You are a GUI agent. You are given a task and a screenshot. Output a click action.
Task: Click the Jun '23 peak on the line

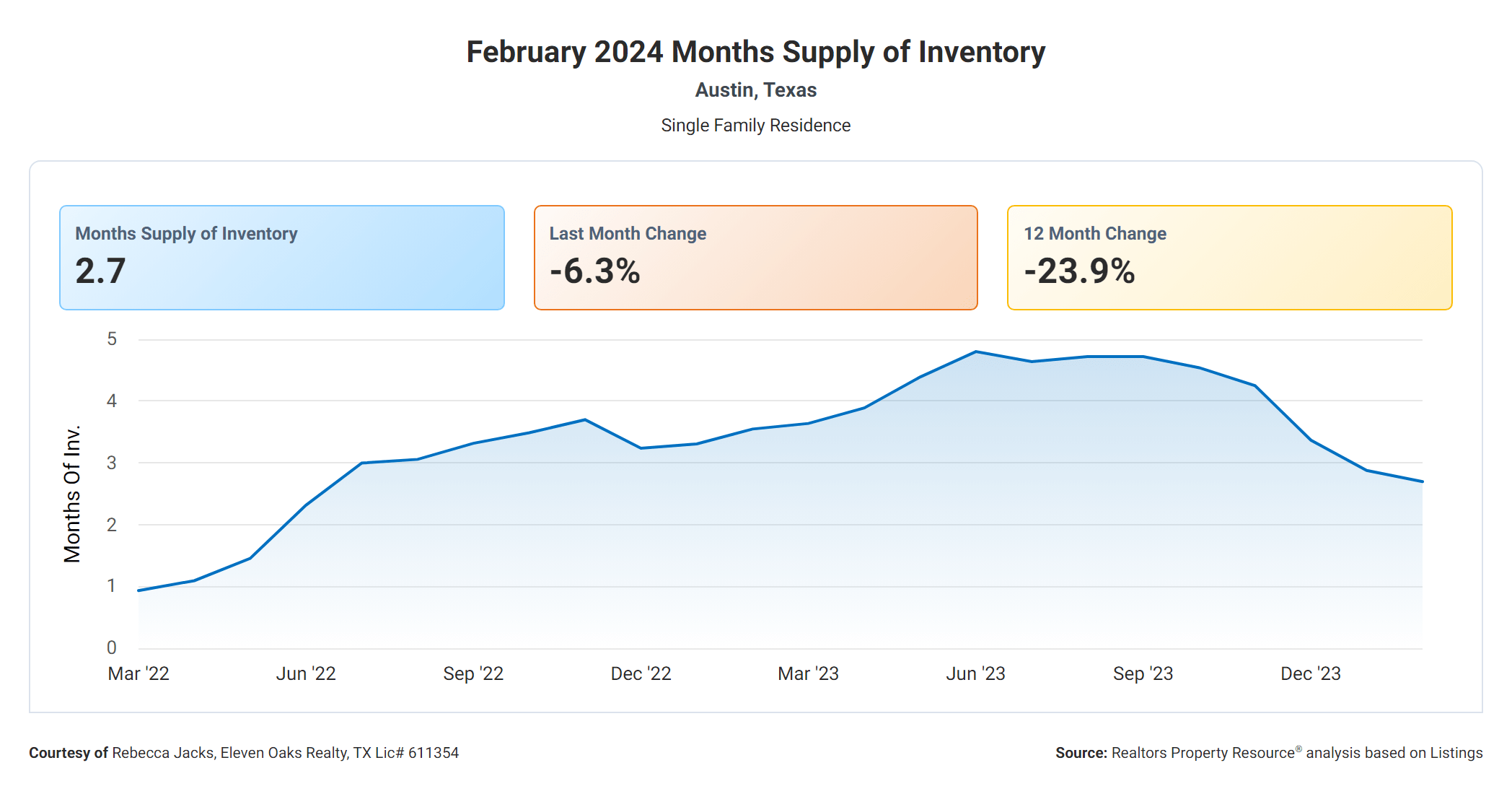pos(976,352)
